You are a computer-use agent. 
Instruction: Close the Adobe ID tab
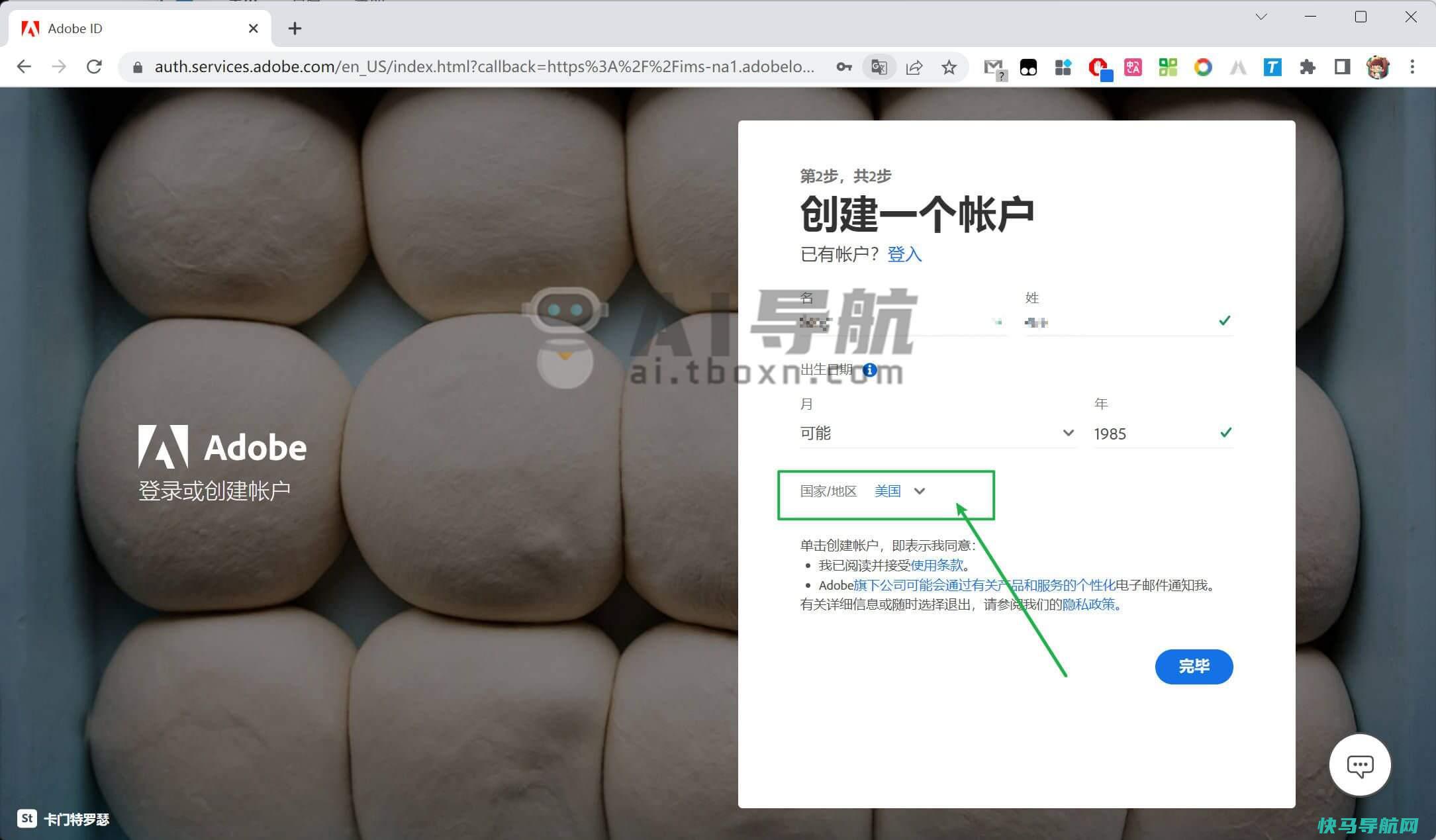point(253,28)
